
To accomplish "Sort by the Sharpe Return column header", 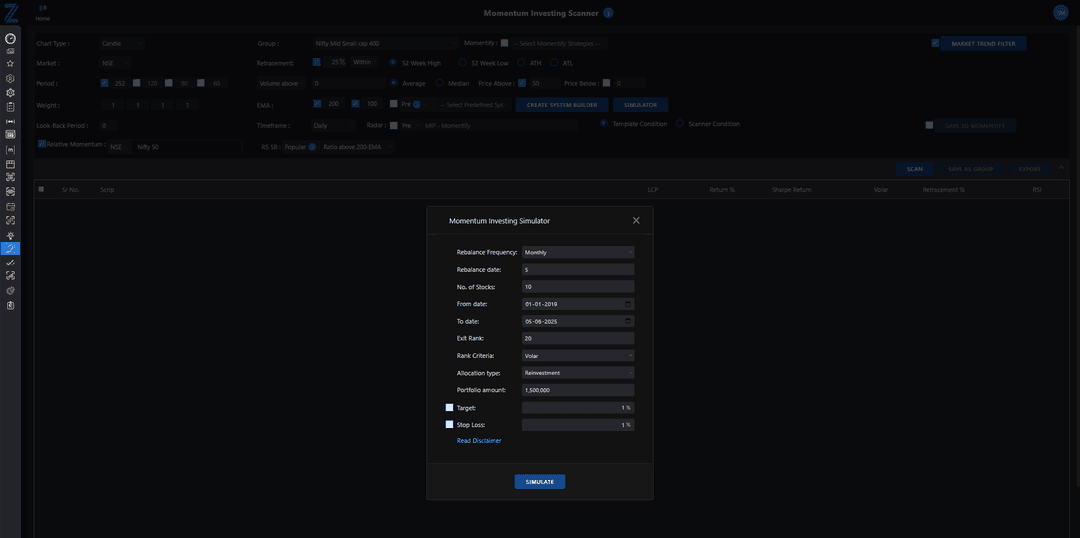I will click(791, 189).
